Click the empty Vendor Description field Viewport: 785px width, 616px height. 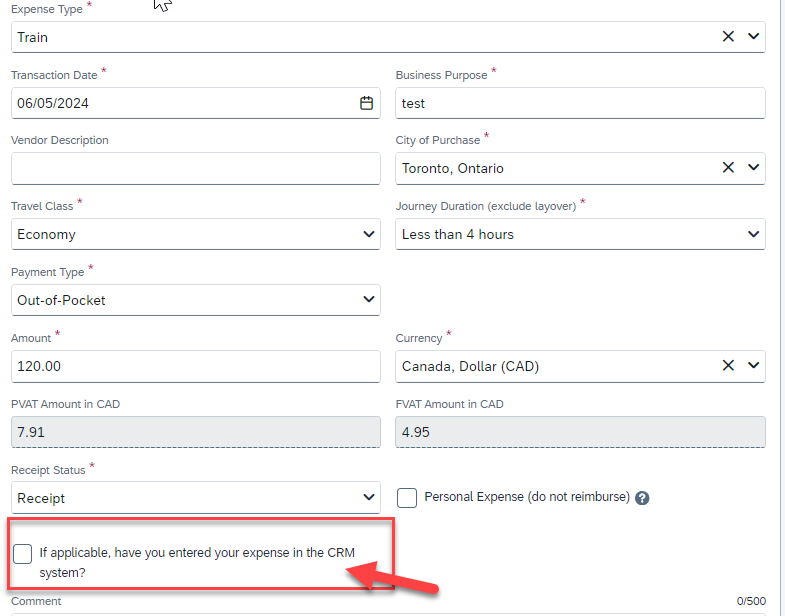pos(195,168)
